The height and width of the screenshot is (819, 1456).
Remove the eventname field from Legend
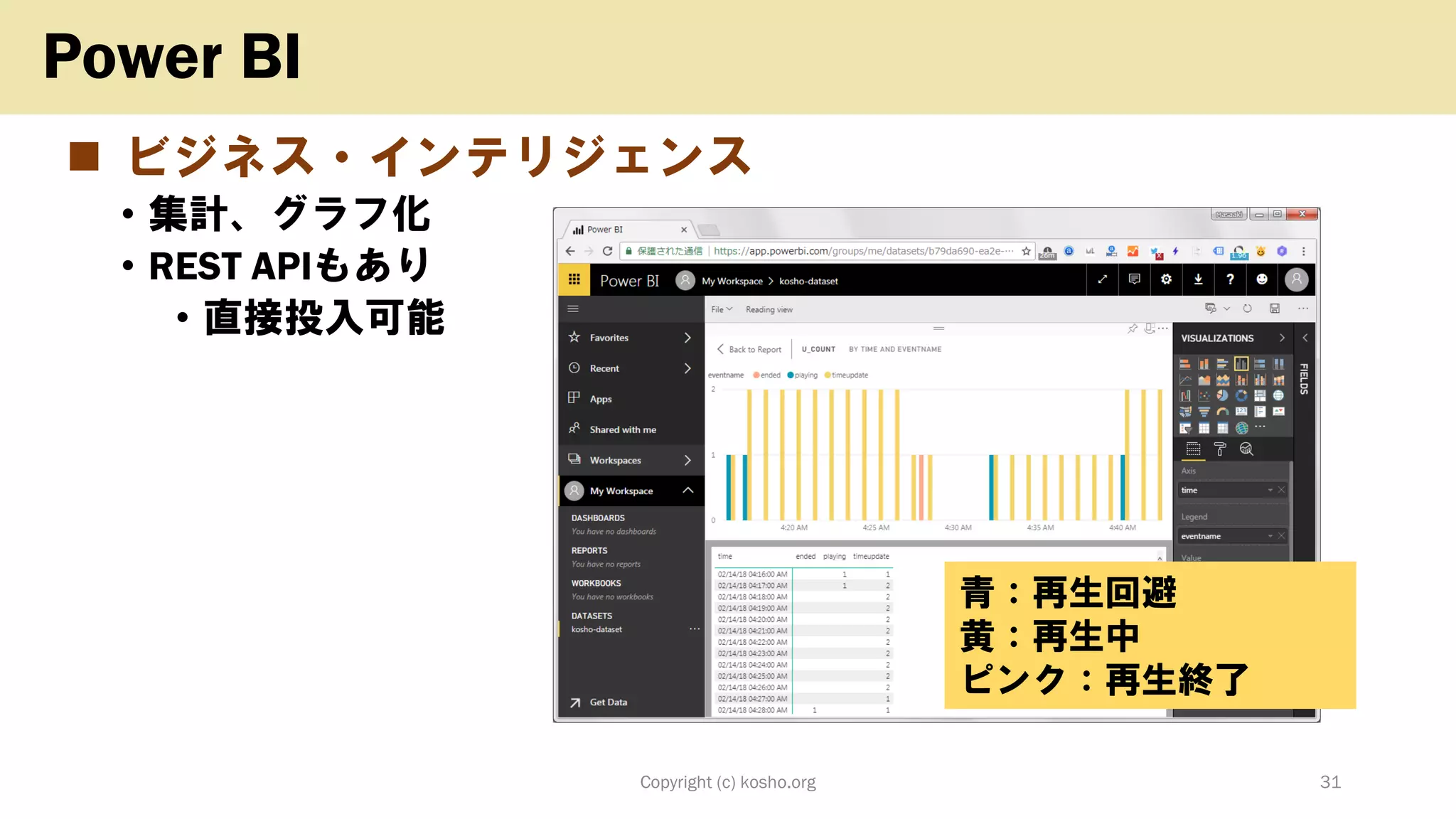click(1281, 536)
